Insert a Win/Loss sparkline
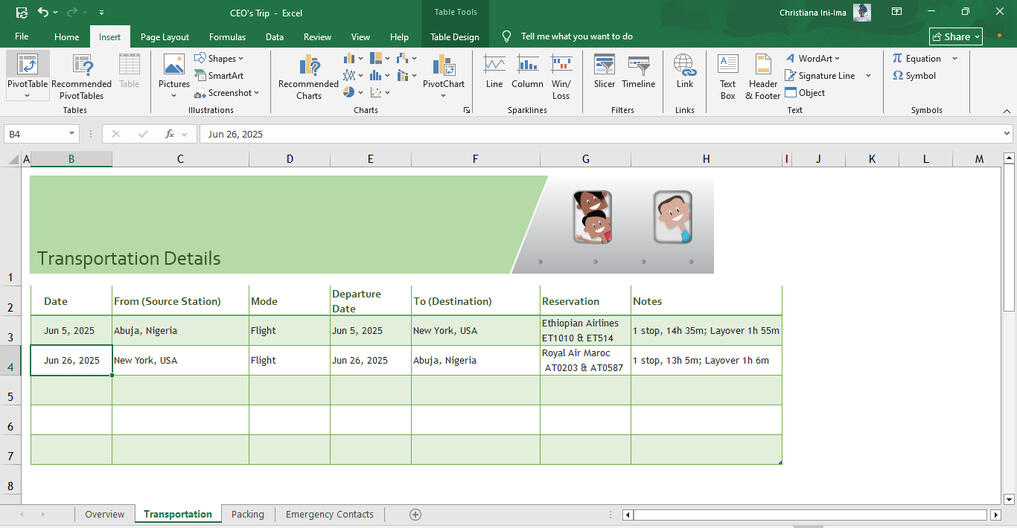The image size is (1017, 528). point(561,77)
